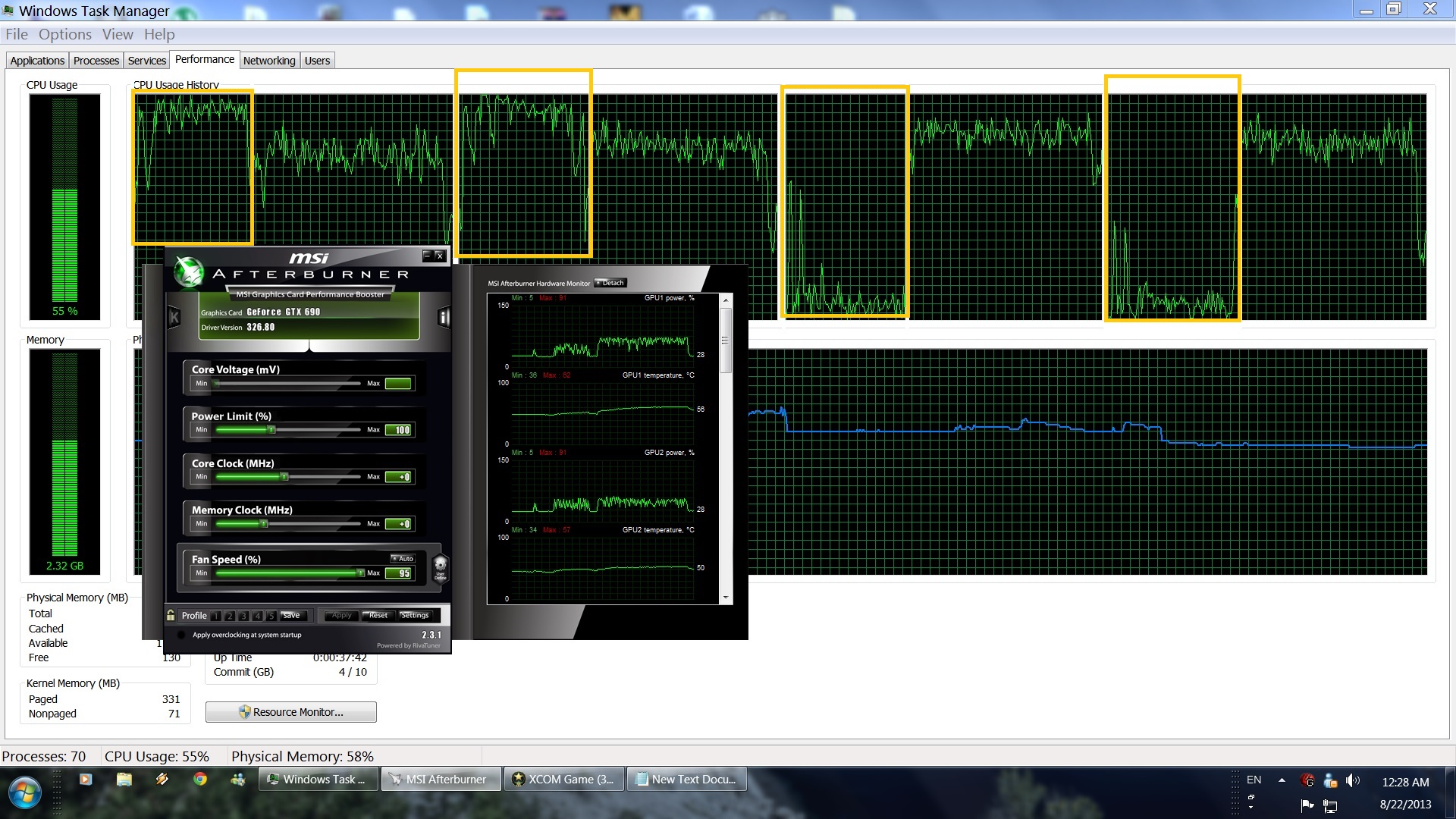Viewport: 1456px width, 819px height.
Task: Click the Afterburner Settings button
Action: pyautogui.click(x=415, y=615)
